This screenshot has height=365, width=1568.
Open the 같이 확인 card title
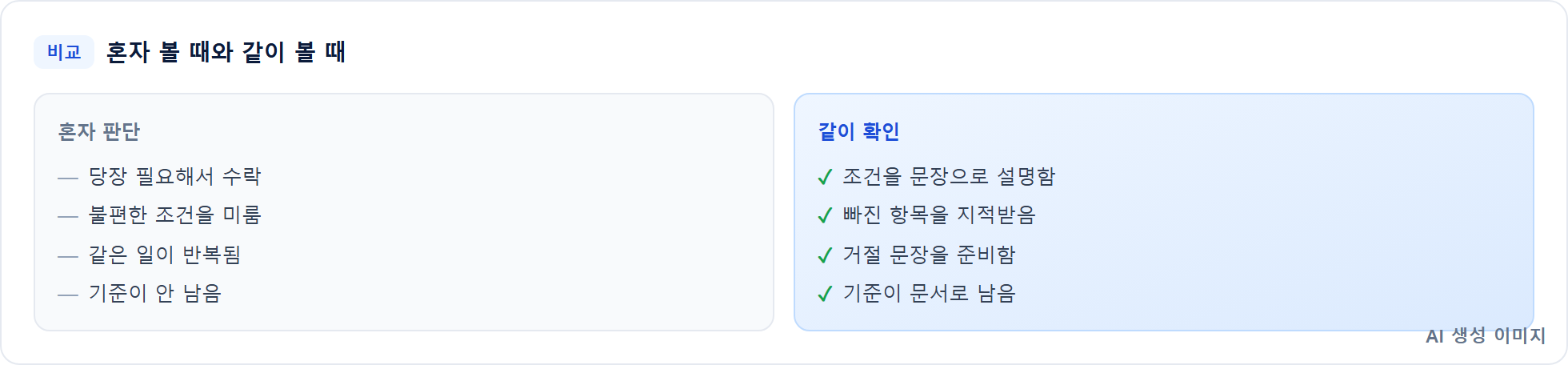point(859,131)
